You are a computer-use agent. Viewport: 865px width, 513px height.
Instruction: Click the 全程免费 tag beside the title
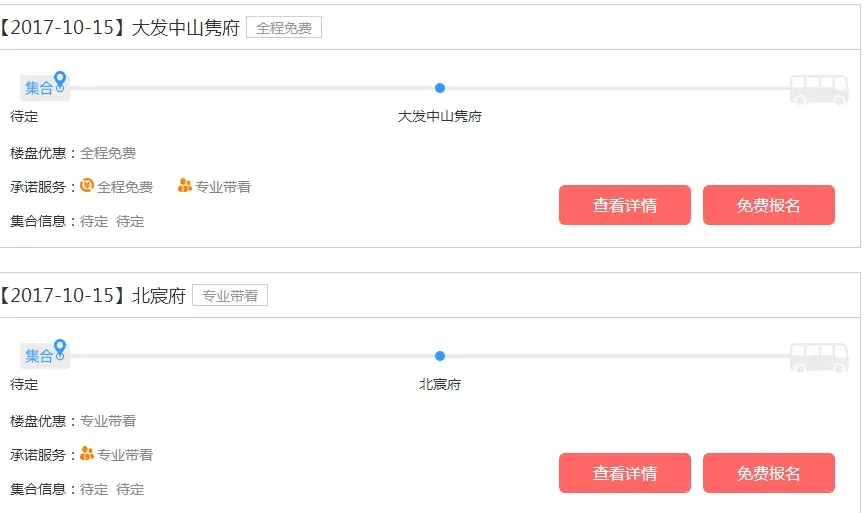[x=284, y=28]
